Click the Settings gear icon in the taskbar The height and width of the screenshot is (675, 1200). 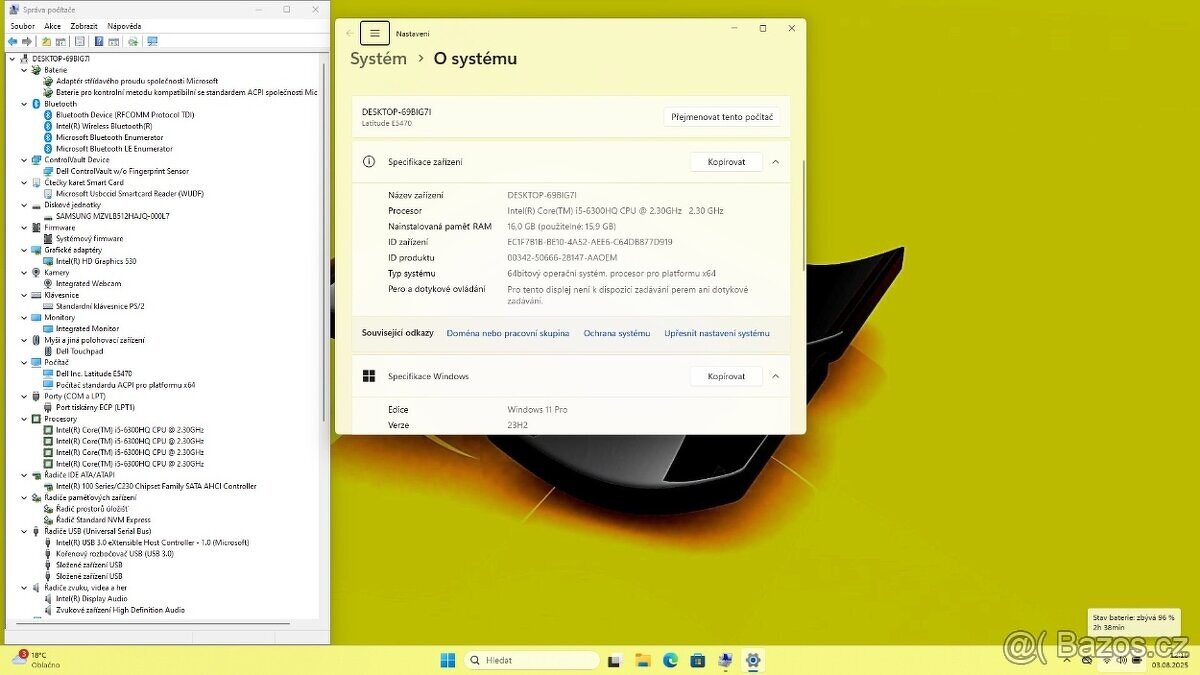[752, 660]
